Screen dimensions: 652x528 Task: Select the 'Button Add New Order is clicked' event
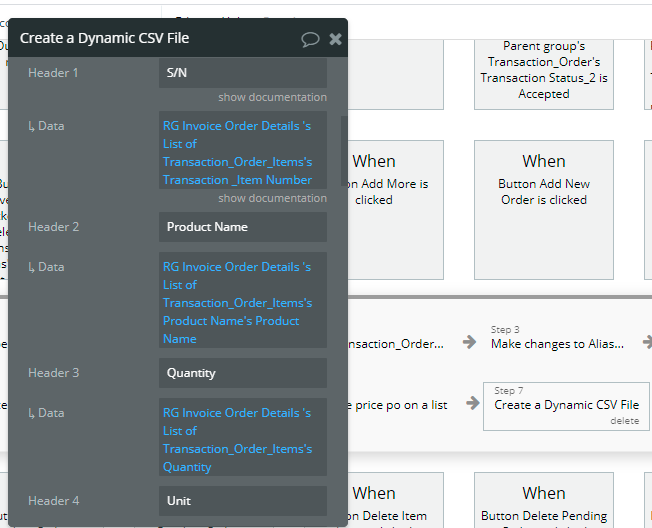pyautogui.click(x=544, y=210)
